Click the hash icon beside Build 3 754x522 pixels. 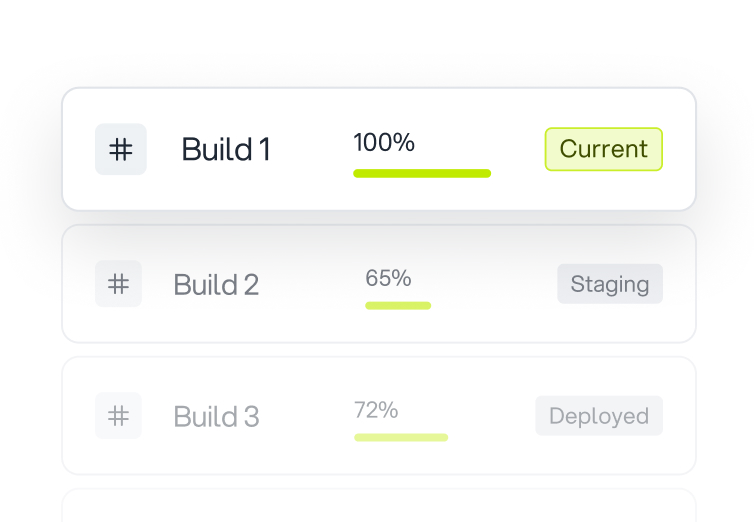(118, 416)
